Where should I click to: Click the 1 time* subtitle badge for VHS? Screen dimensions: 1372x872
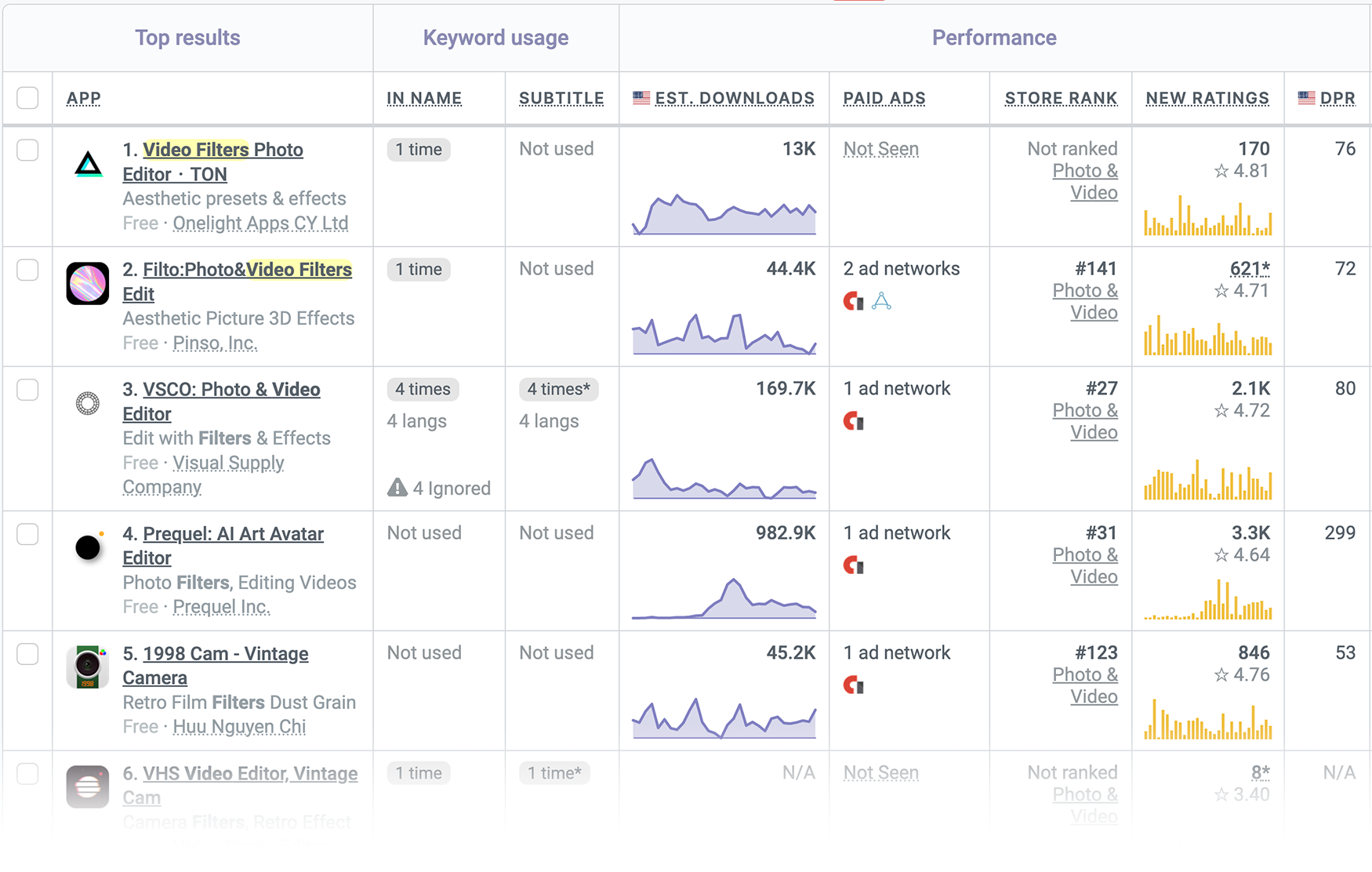[554, 773]
